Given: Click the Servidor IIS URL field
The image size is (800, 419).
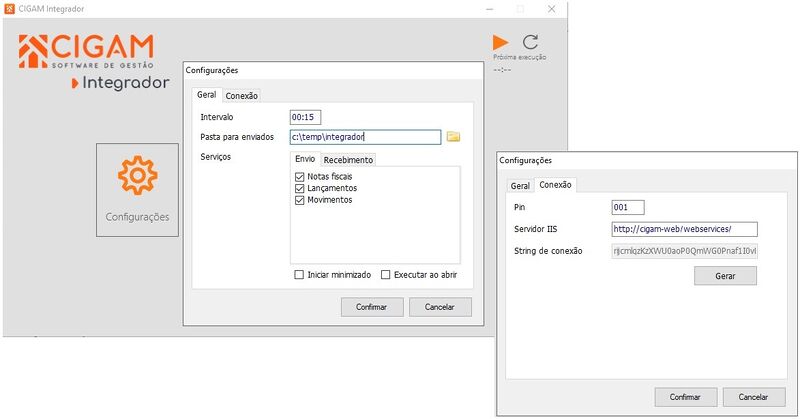Looking at the screenshot, I should pos(684,229).
